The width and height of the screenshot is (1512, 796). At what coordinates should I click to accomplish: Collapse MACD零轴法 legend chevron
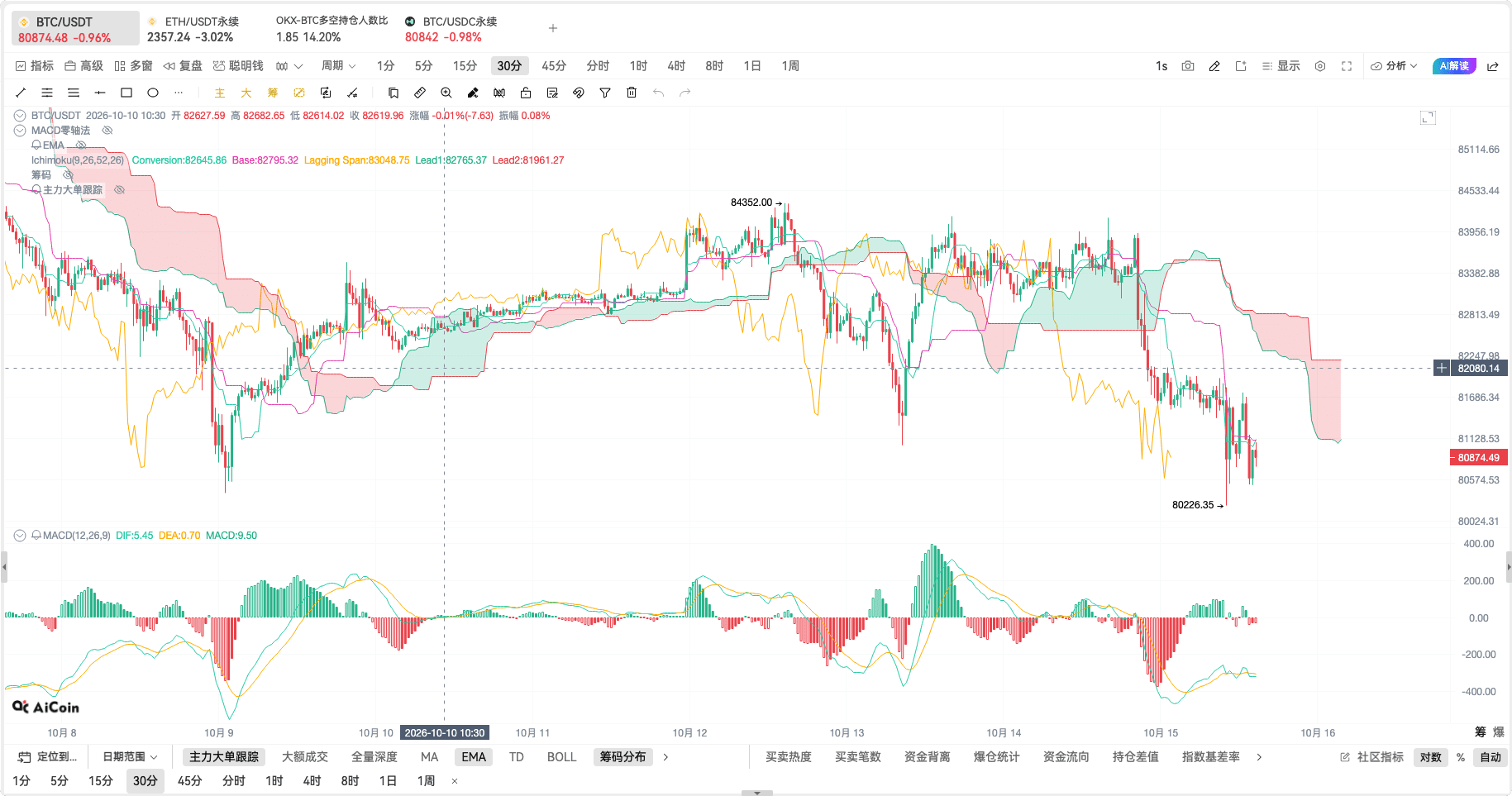20,131
